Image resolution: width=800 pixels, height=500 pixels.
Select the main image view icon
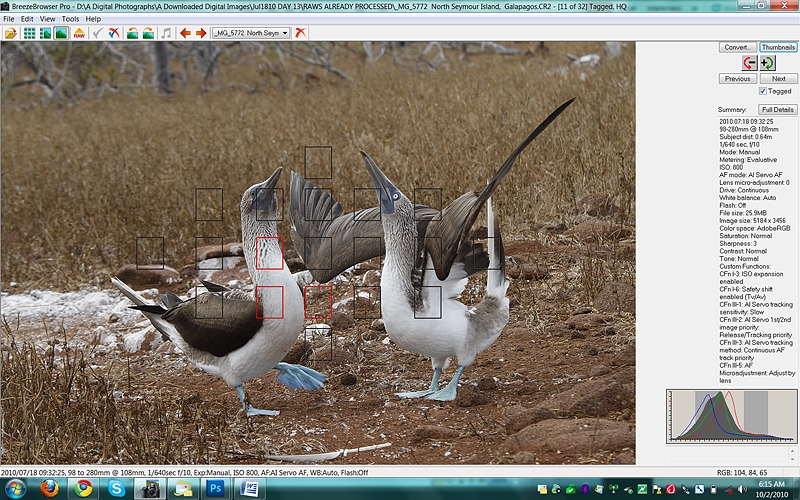pos(61,33)
